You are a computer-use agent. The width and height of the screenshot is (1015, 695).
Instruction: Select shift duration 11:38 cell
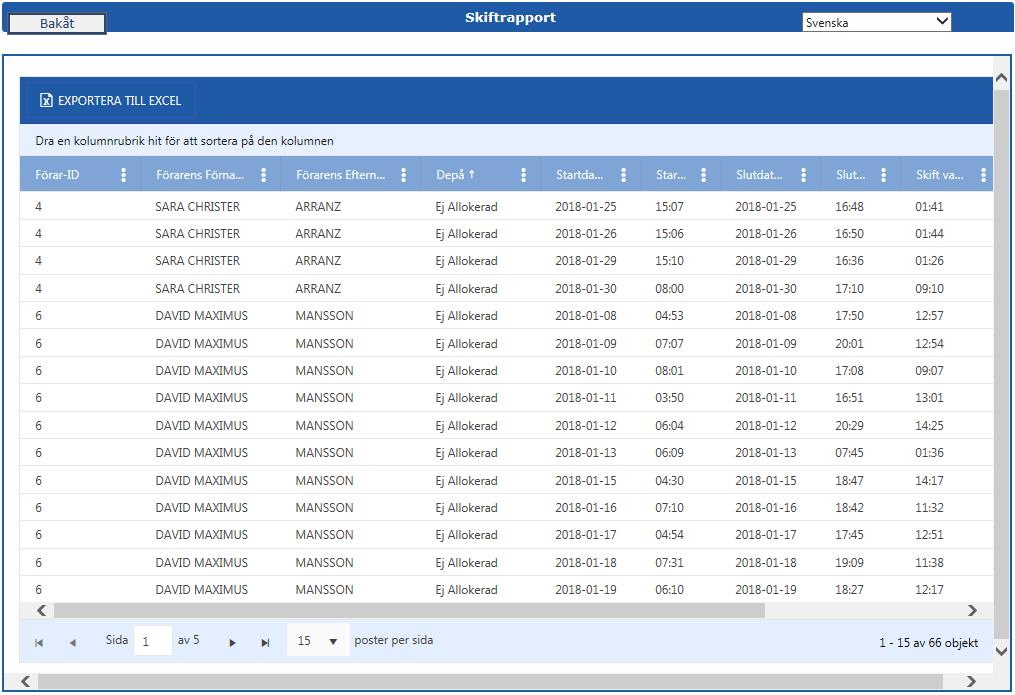(930, 562)
